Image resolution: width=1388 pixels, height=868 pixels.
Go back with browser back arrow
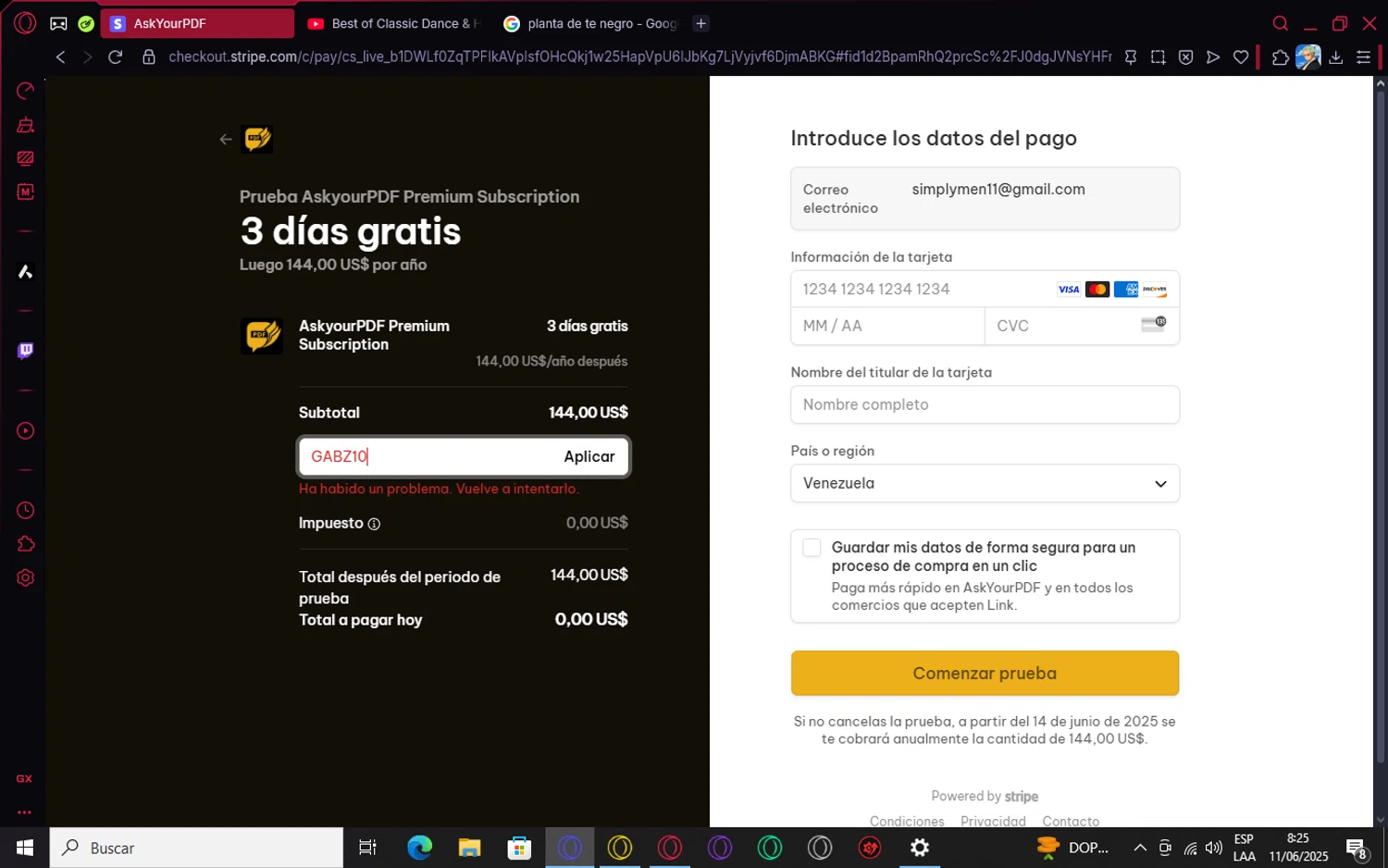click(x=61, y=57)
